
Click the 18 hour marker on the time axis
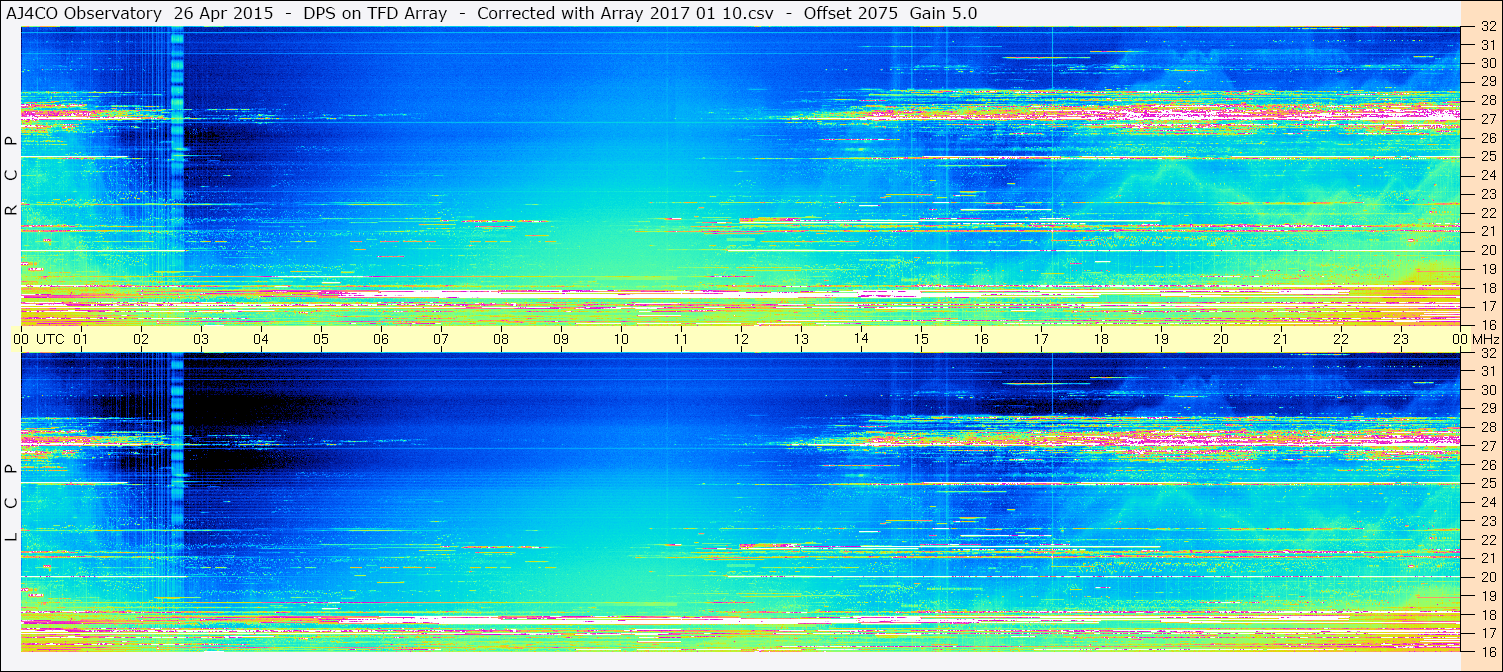(x=1101, y=339)
